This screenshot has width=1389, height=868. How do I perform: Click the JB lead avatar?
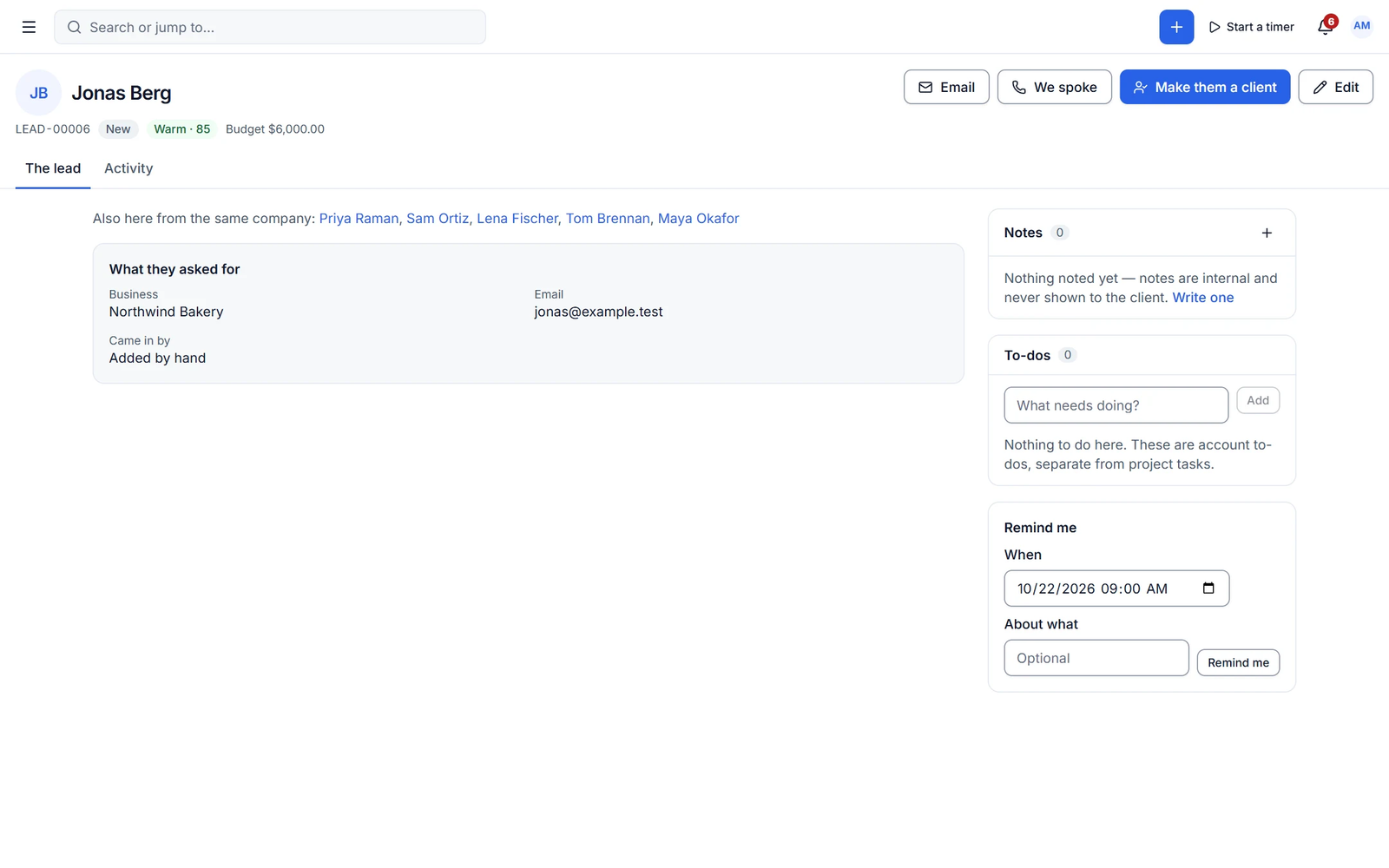coord(38,93)
